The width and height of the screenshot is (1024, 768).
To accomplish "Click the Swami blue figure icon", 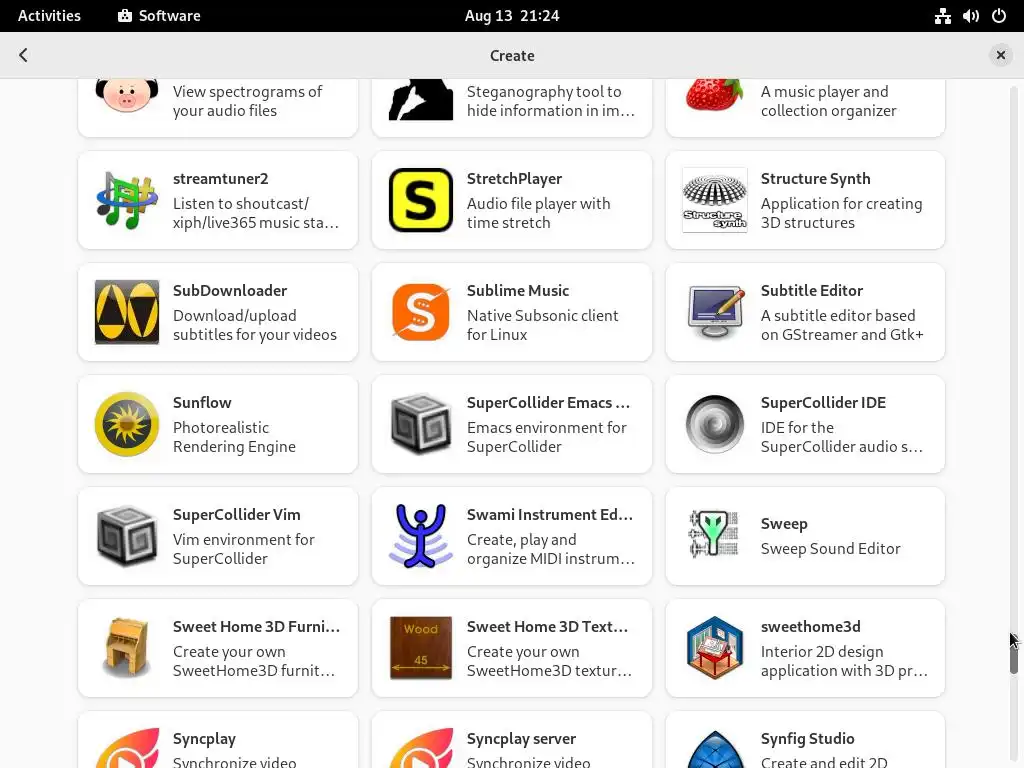I will click(x=421, y=536).
